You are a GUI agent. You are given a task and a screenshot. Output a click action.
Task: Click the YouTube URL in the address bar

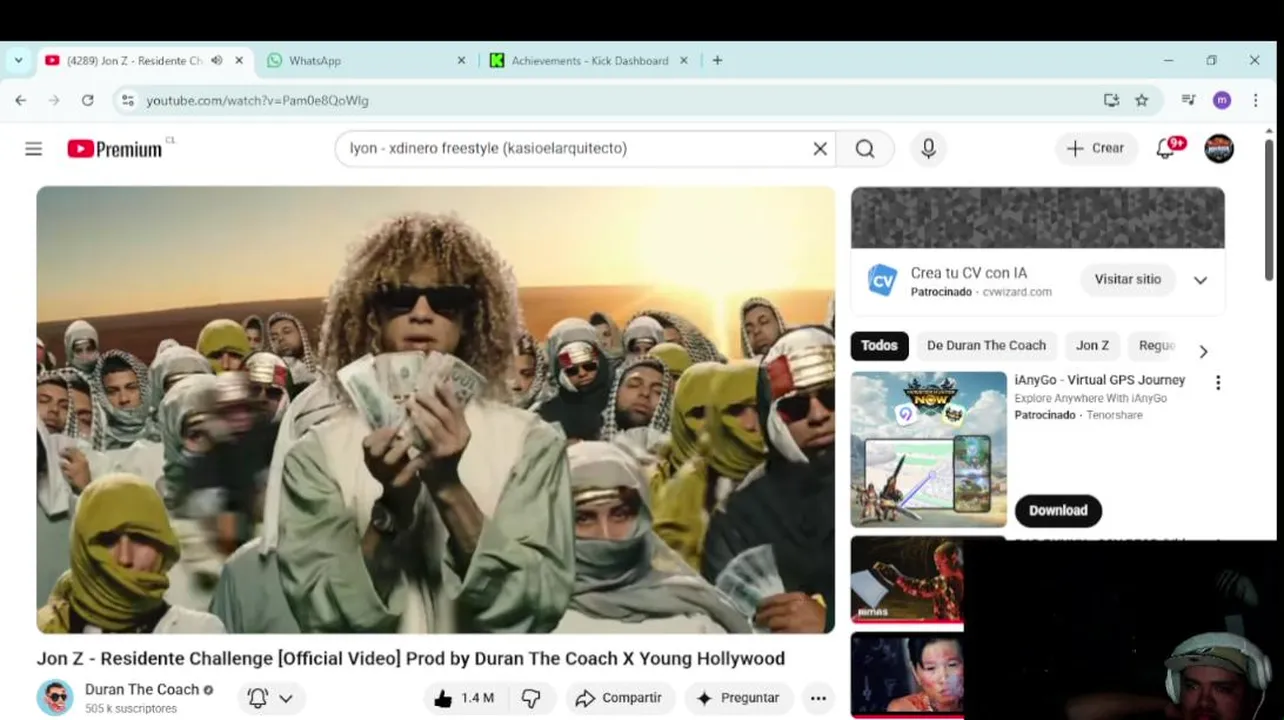coord(257,101)
